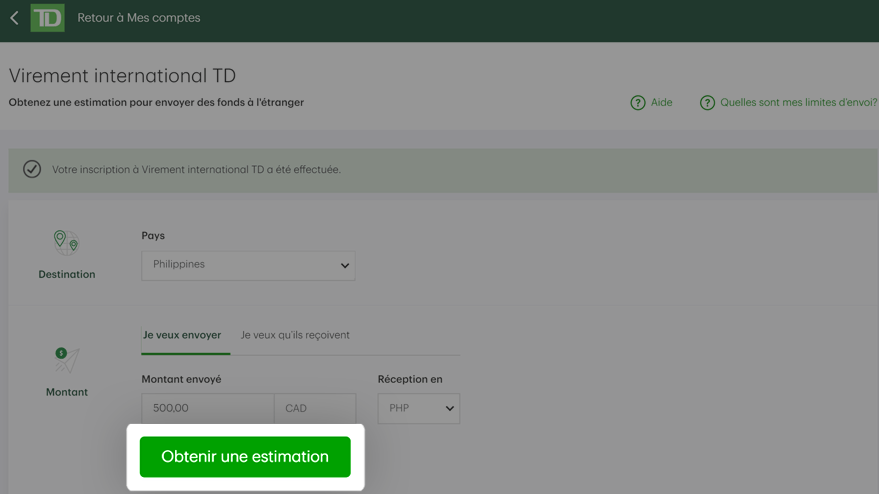Image resolution: width=879 pixels, height=494 pixels.
Task: Click the question icon beside sending limits
Action: [x=707, y=103]
